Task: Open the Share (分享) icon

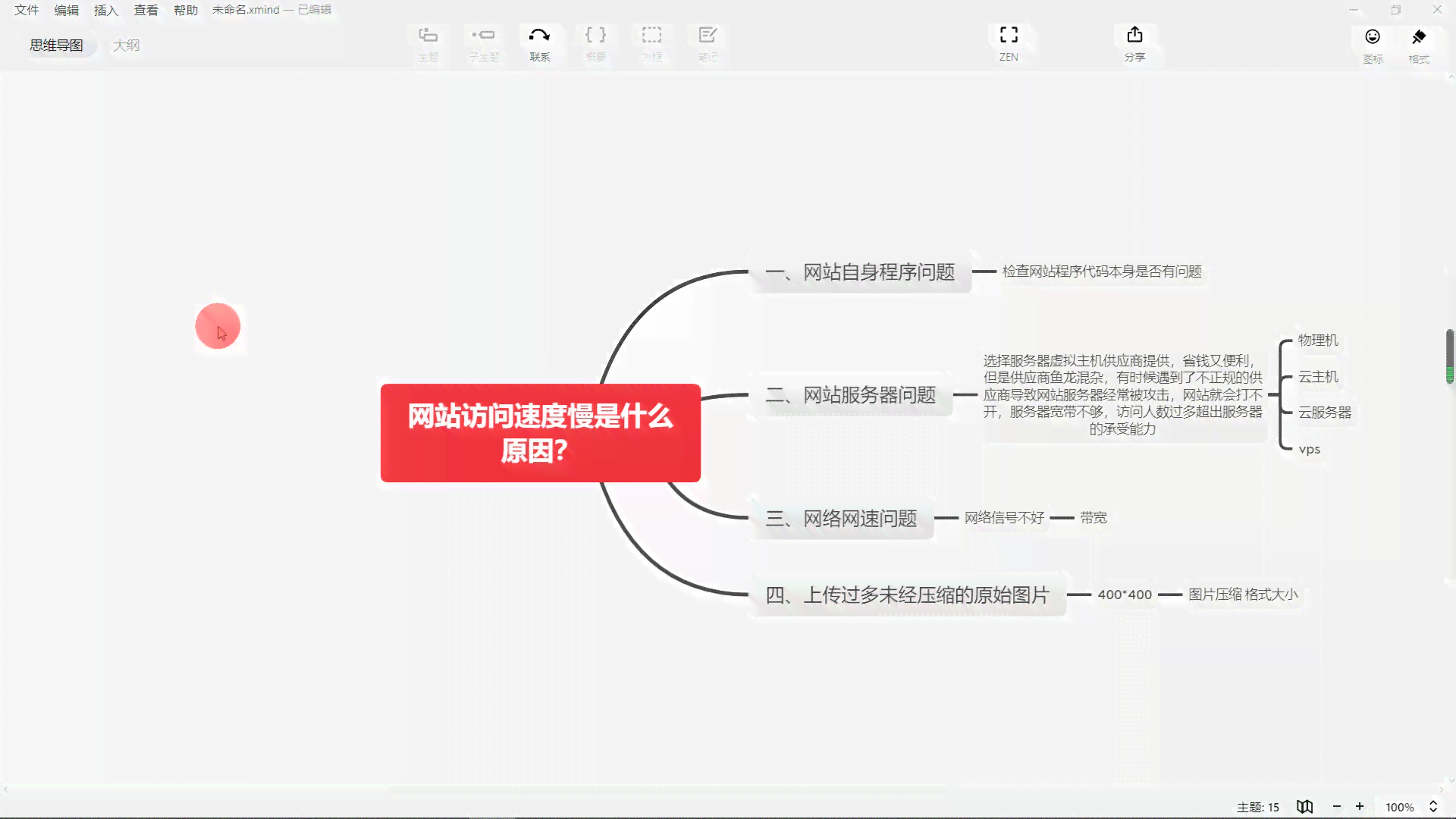Action: (1134, 35)
